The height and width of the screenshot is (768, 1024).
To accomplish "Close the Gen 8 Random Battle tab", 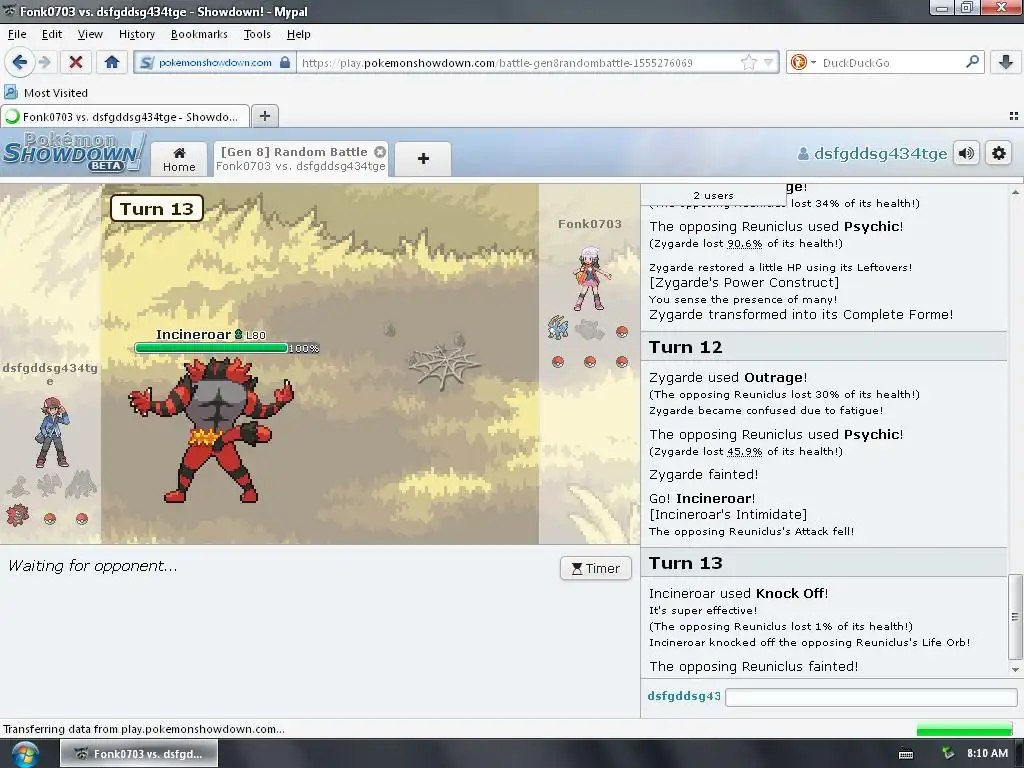I will [x=379, y=152].
